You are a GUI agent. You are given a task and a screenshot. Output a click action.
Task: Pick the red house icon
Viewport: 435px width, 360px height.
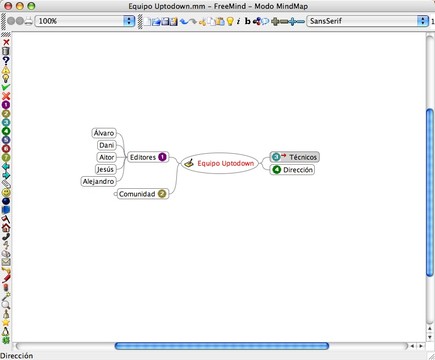[6, 228]
